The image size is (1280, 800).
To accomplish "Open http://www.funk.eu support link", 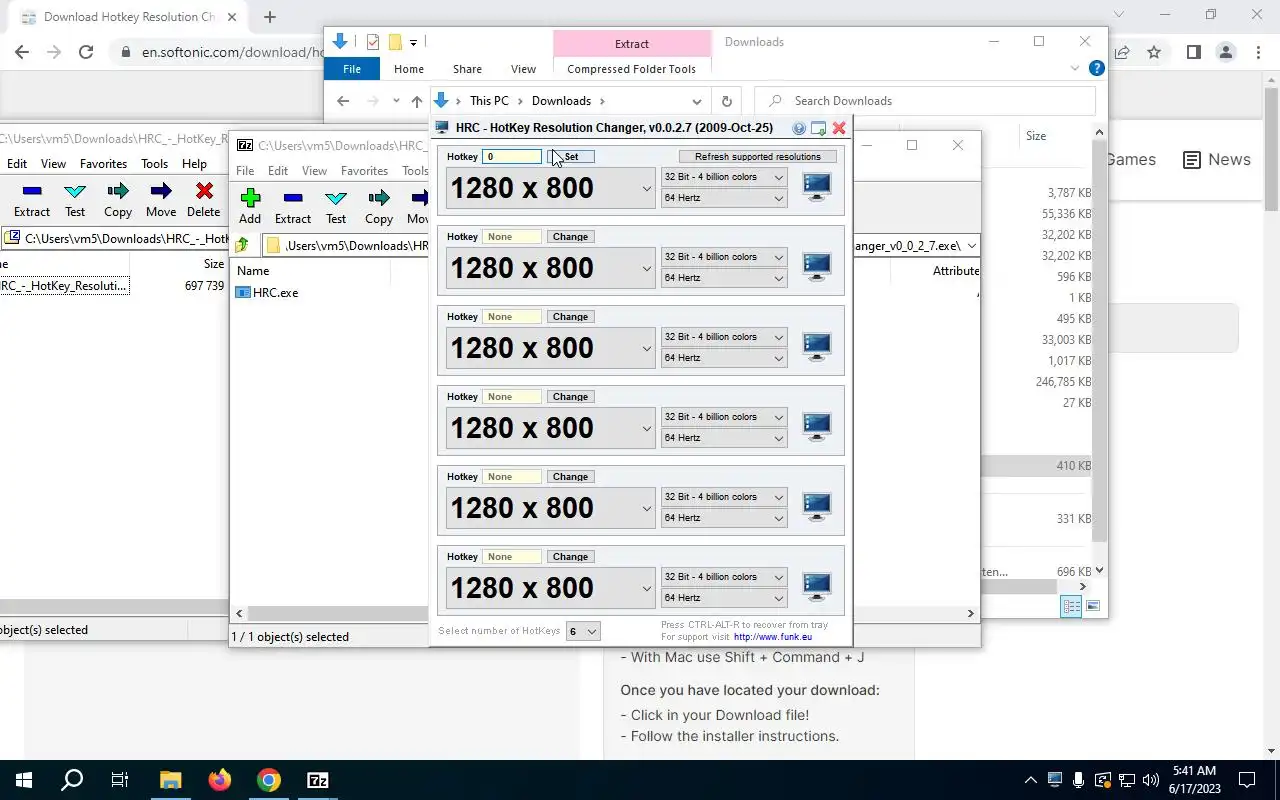I will click(773, 637).
